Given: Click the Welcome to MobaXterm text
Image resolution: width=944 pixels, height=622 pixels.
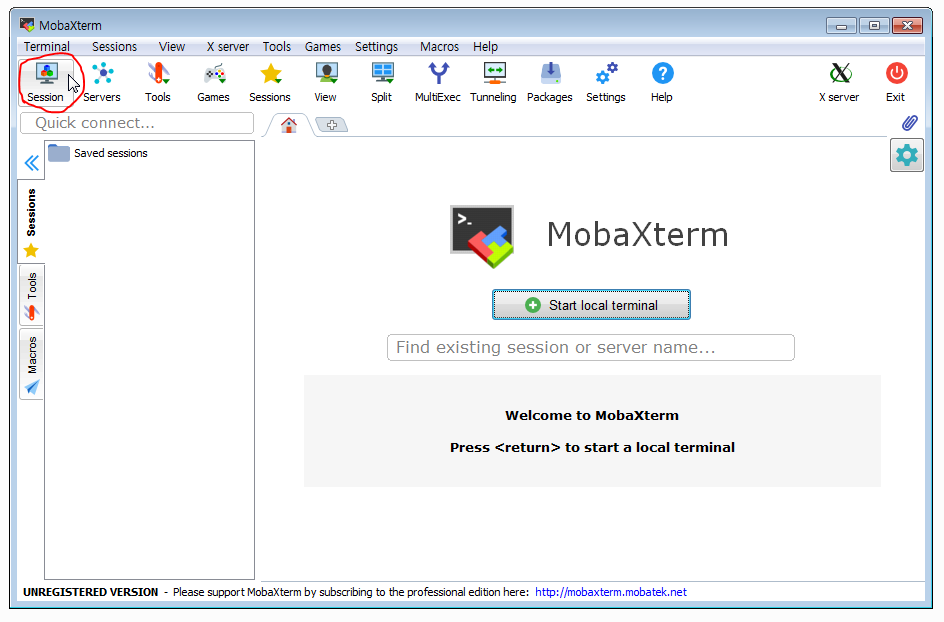Looking at the screenshot, I should pos(592,415).
